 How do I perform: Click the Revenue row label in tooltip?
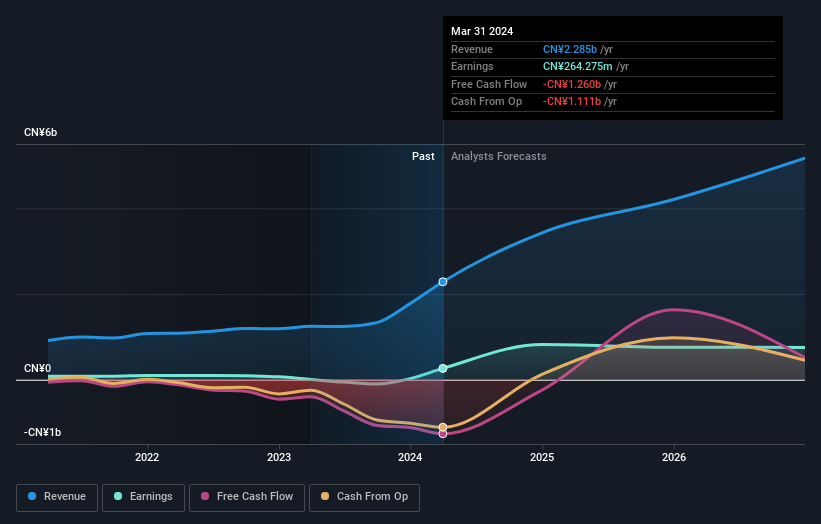pyautogui.click(x=472, y=49)
